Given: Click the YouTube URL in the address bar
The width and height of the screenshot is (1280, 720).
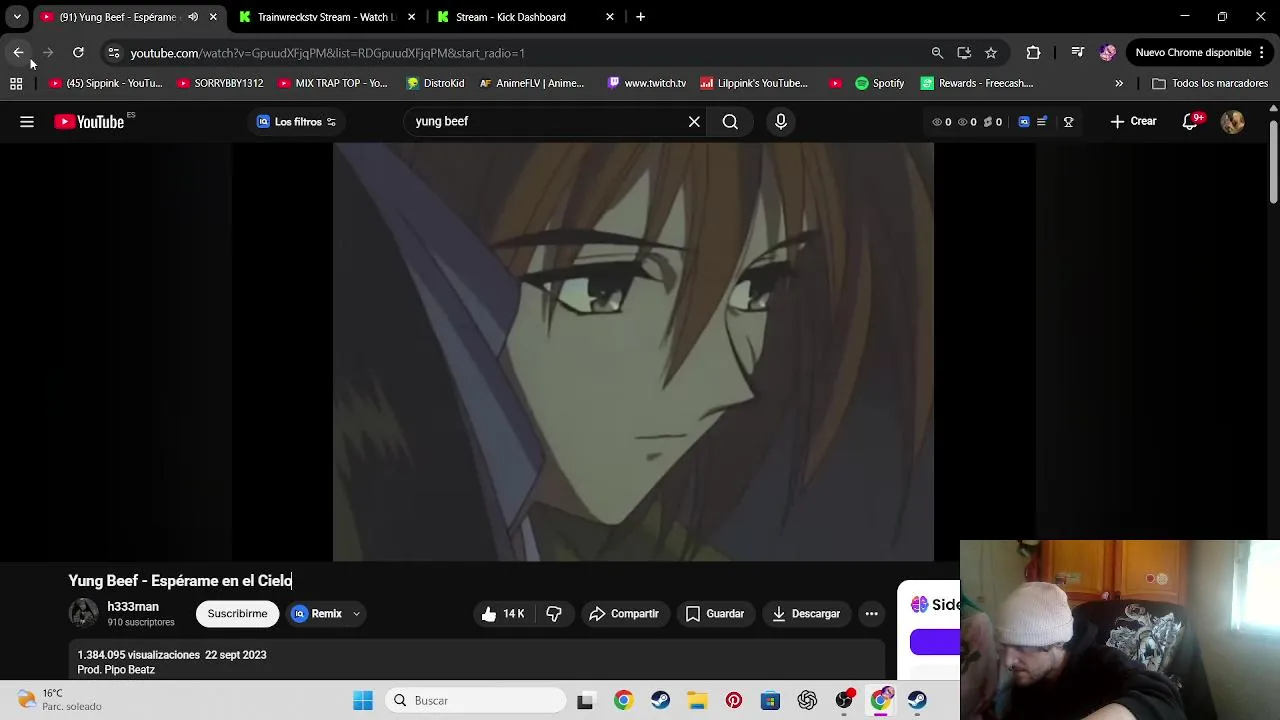Looking at the screenshot, I should pos(327,53).
